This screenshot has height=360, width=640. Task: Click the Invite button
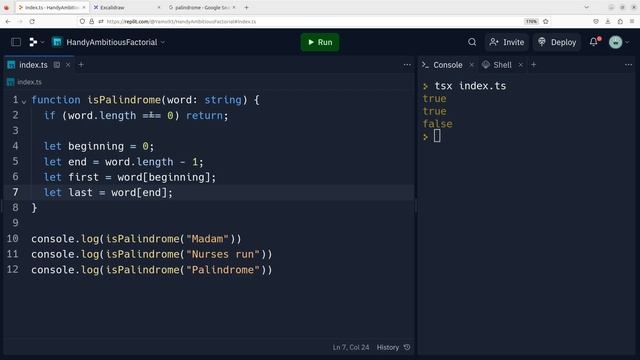click(x=507, y=42)
